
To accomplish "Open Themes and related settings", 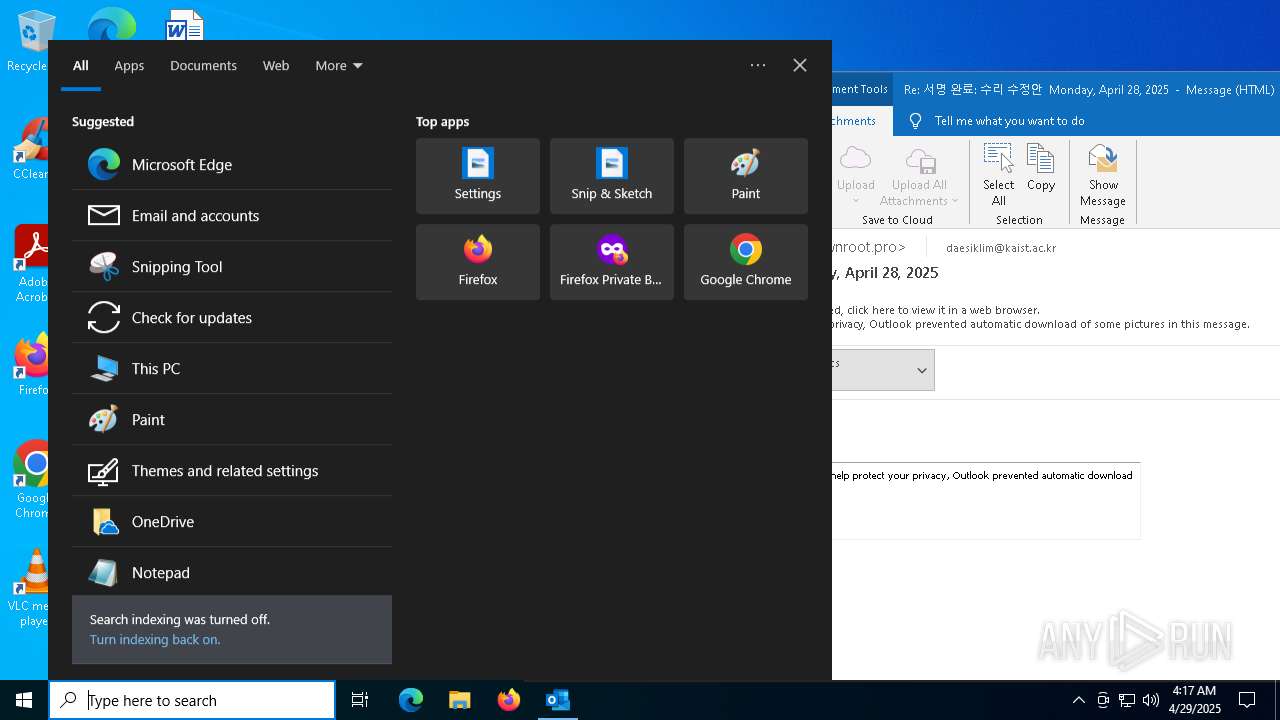I will 232,470.
